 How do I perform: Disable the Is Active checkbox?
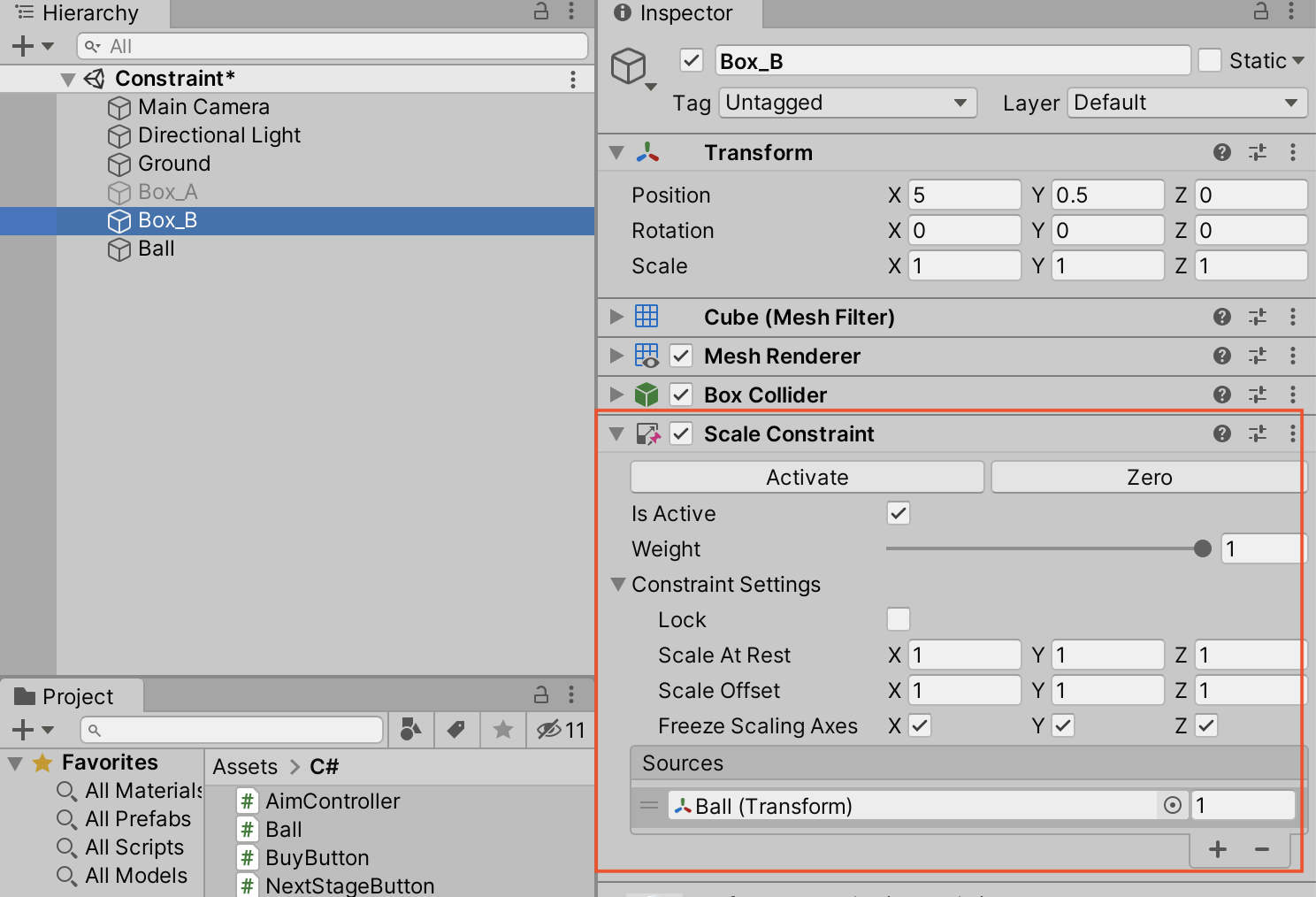(898, 513)
